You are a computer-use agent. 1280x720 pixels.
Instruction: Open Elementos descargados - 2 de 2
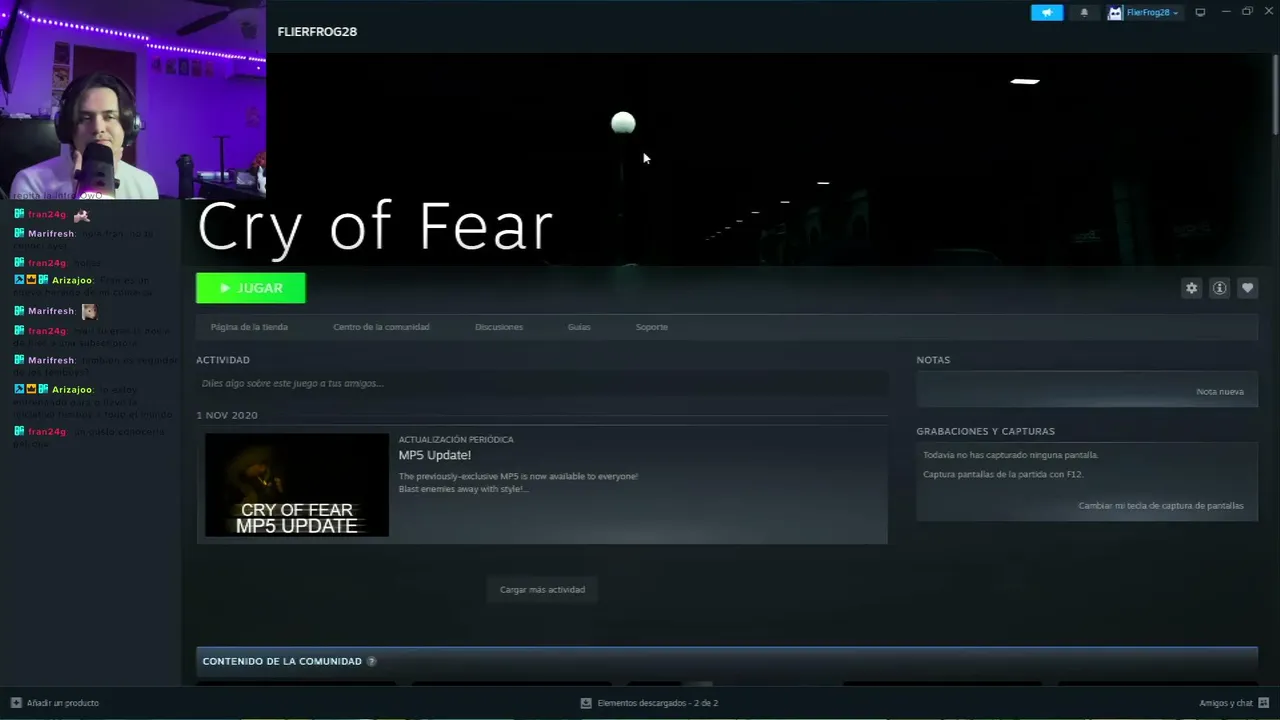pyautogui.click(x=658, y=703)
